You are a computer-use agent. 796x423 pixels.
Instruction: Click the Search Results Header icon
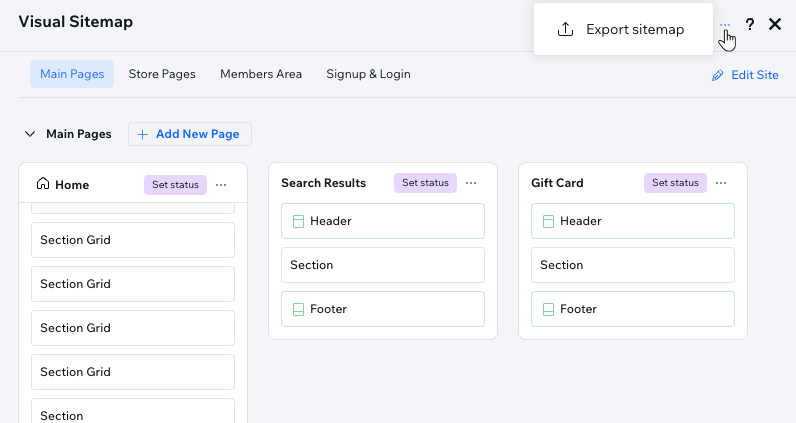298,221
